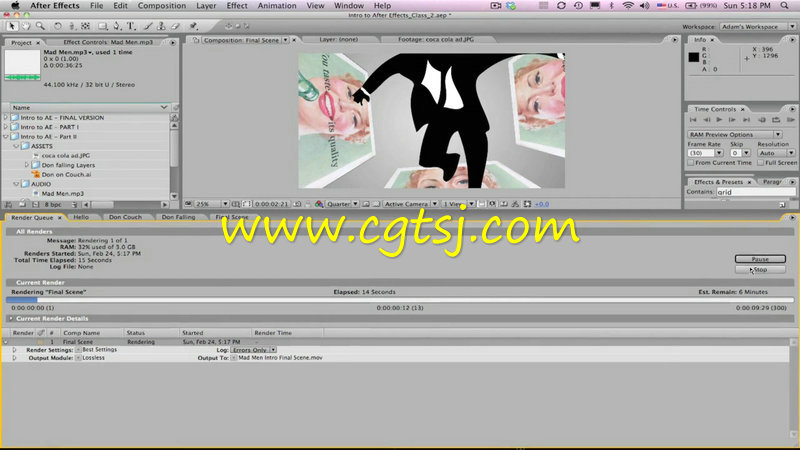Jump to first frame in Time Controls
Viewport: 800px width, 450px height.
(693, 119)
